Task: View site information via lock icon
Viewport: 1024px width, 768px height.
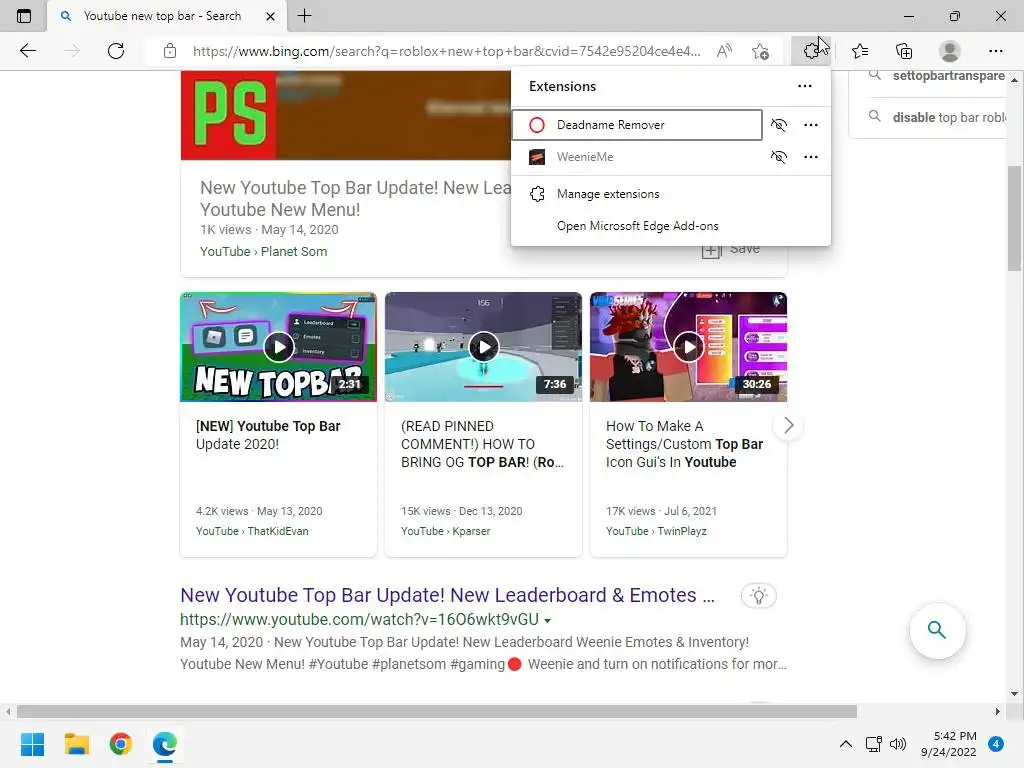Action: coord(170,51)
